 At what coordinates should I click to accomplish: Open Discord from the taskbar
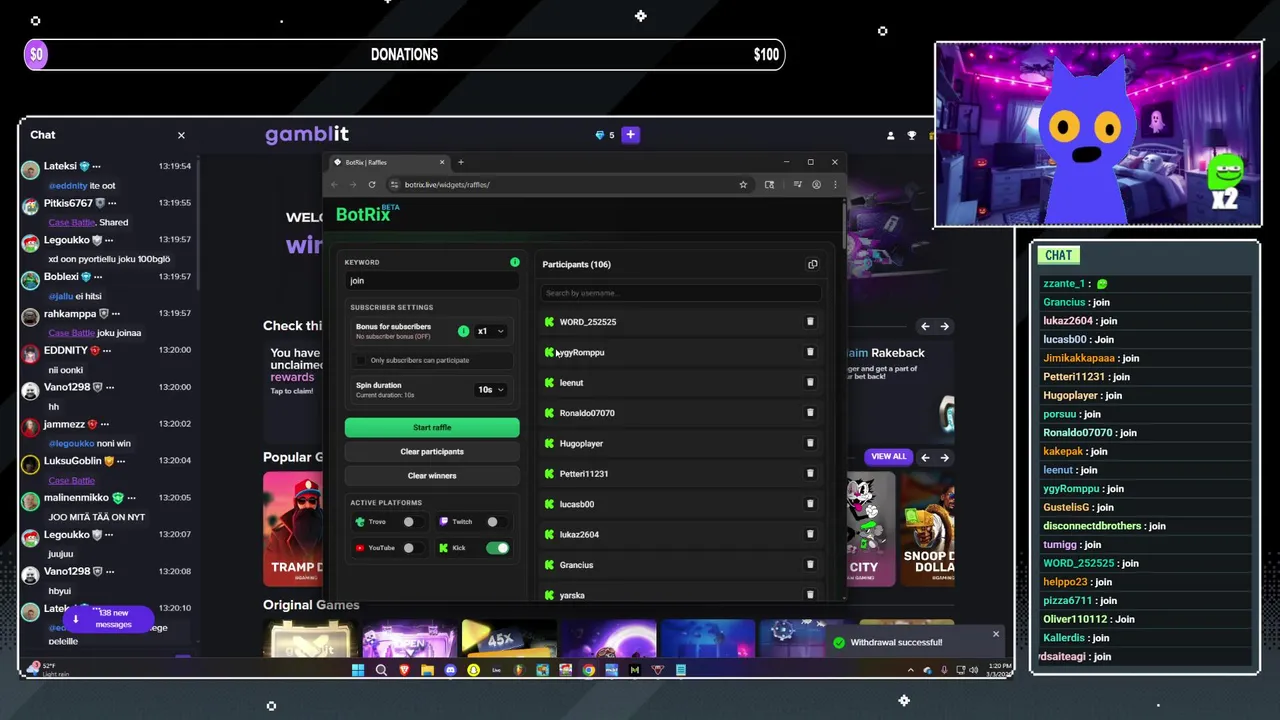coord(450,670)
